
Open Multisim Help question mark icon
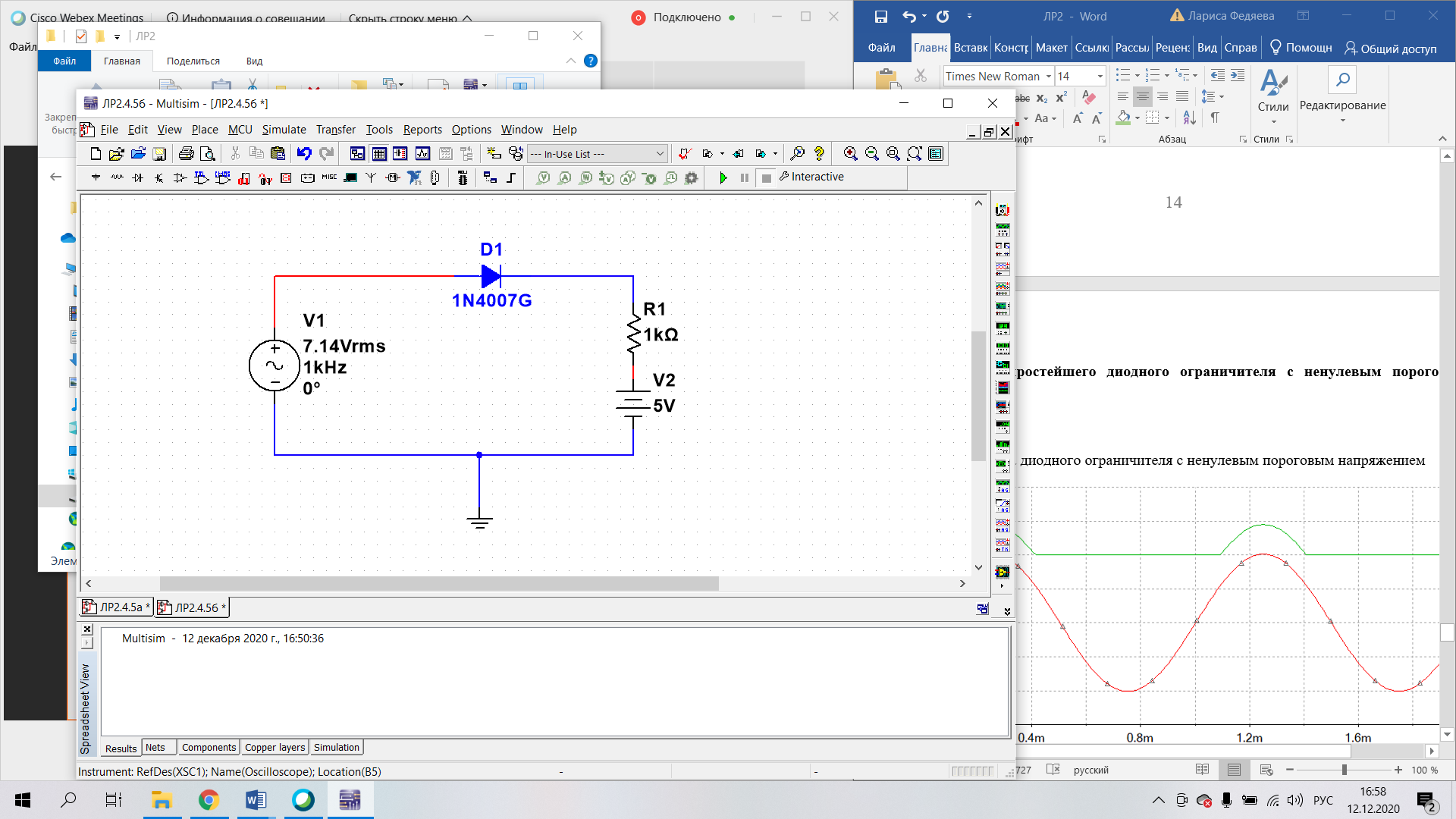[819, 154]
